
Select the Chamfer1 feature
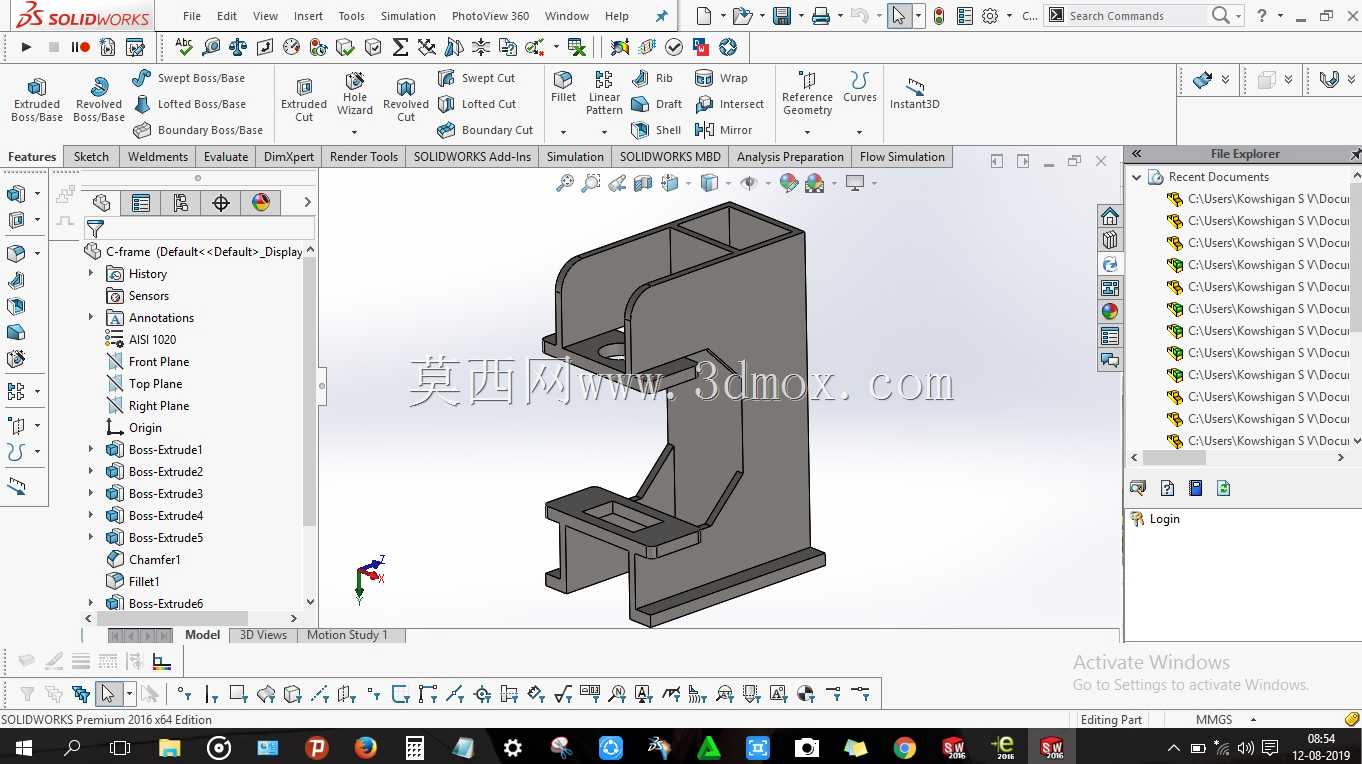tap(155, 560)
